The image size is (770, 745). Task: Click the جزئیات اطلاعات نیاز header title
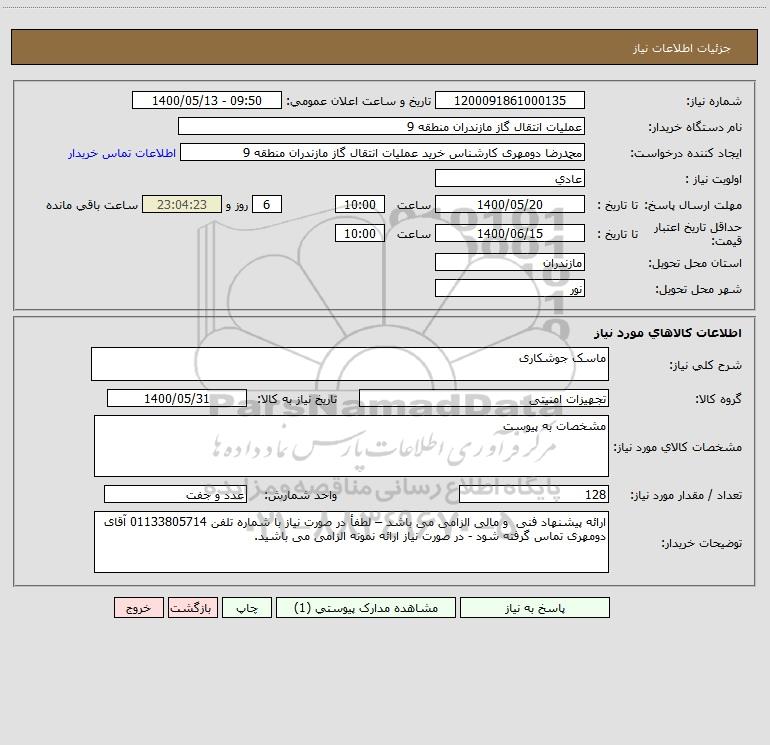pos(681,48)
